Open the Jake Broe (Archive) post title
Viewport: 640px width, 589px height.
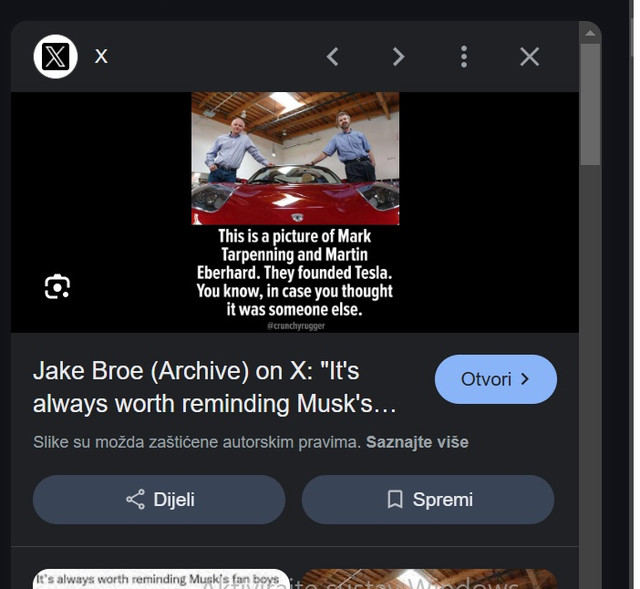(x=214, y=387)
